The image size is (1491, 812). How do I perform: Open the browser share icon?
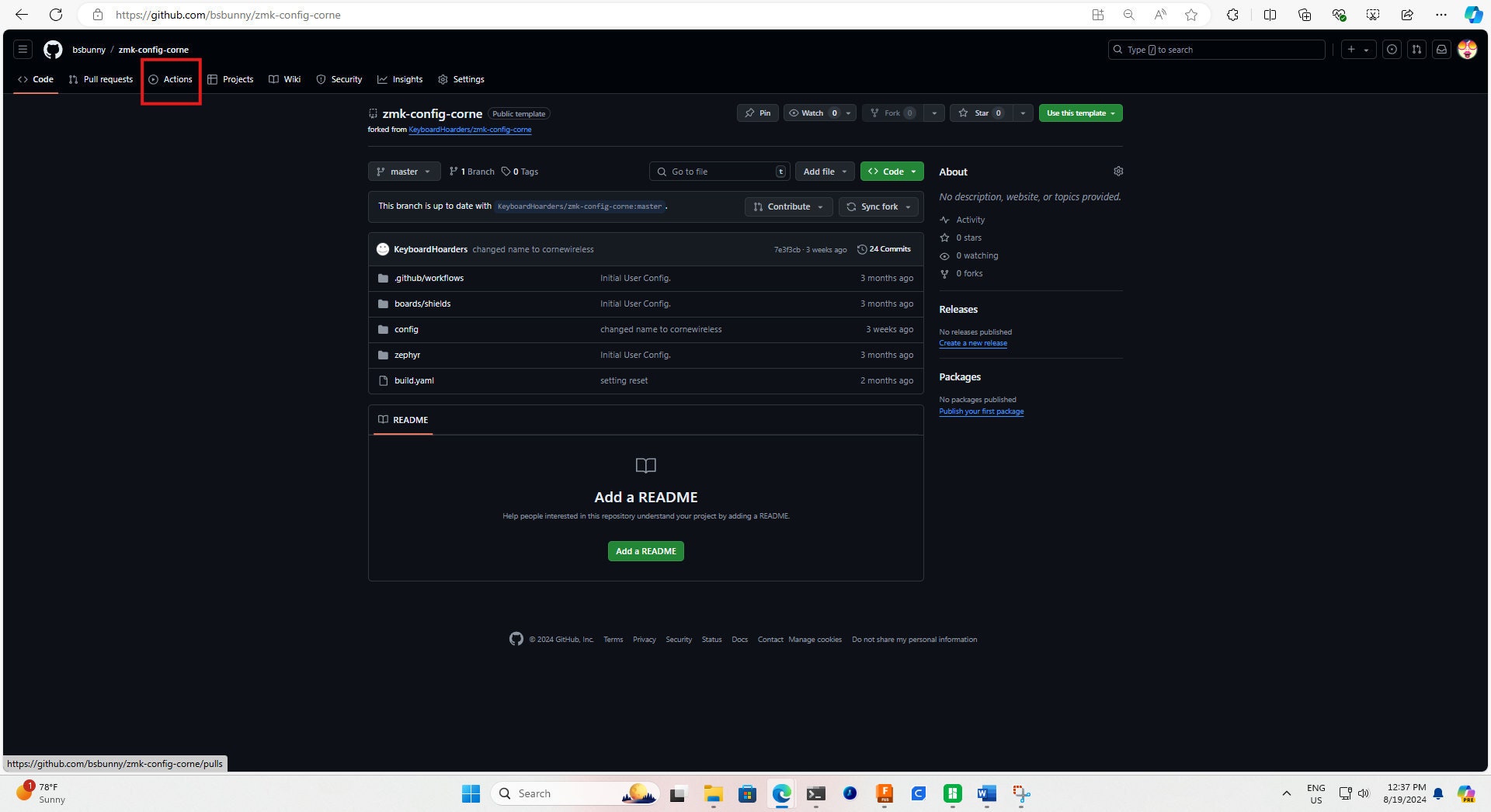point(1407,15)
